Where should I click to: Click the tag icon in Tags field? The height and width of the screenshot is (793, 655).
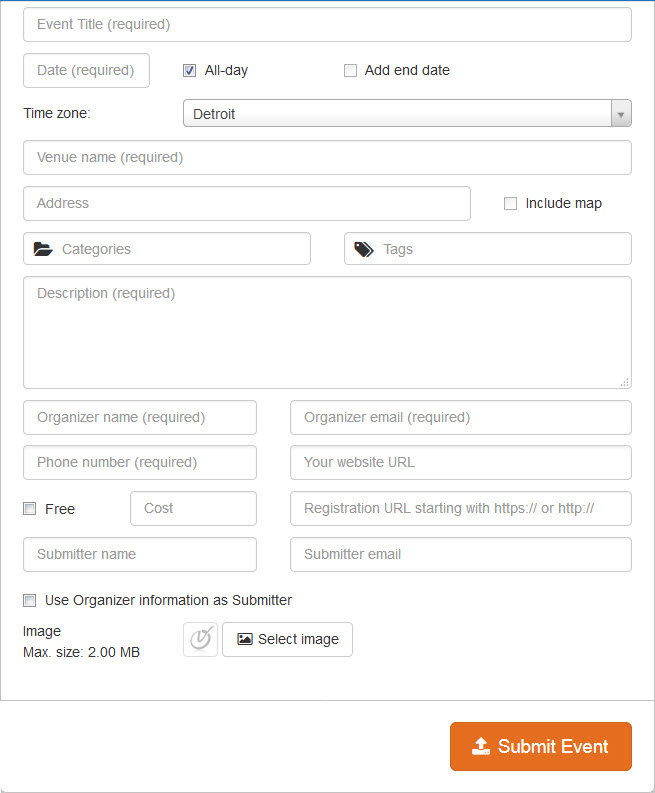click(364, 249)
